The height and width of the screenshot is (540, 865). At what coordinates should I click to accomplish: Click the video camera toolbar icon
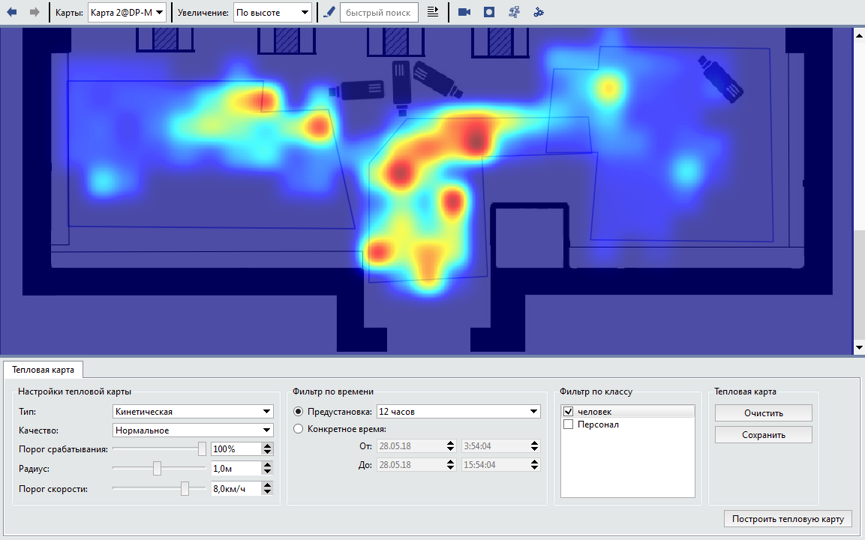click(464, 12)
